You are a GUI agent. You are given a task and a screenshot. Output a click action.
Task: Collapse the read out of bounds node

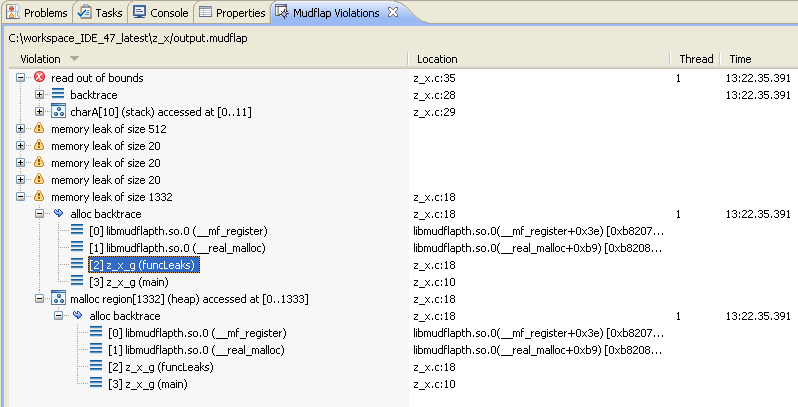22,78
